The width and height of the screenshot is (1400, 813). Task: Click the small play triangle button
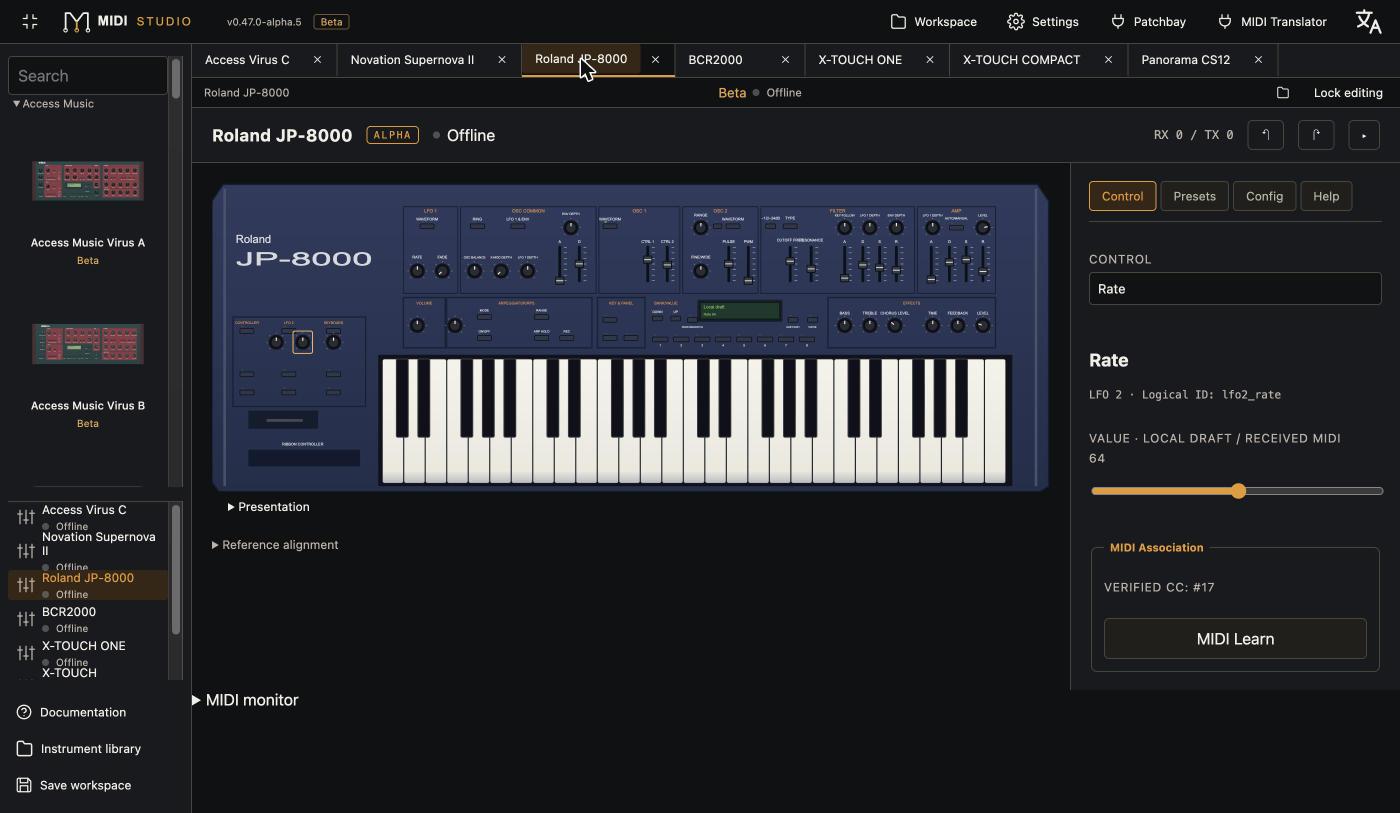coord(1364,135)
